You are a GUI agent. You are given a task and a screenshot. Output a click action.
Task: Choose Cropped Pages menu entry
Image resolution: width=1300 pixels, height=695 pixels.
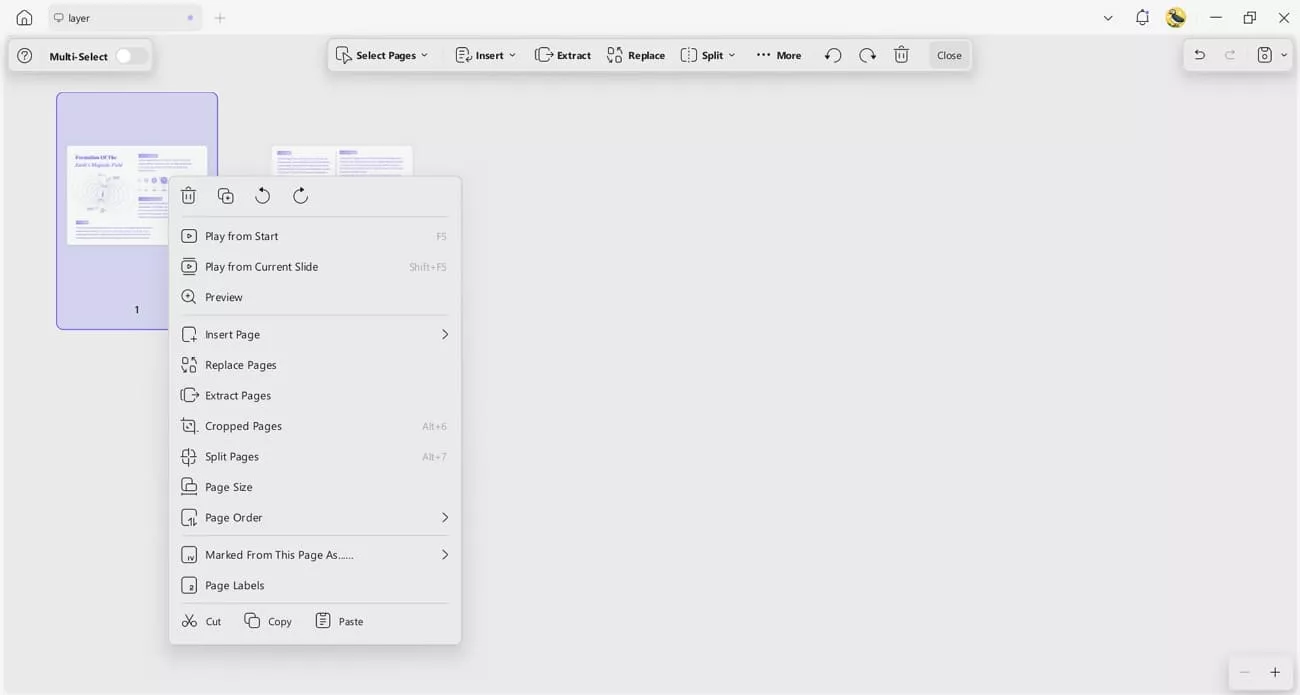tap(315, 426)
